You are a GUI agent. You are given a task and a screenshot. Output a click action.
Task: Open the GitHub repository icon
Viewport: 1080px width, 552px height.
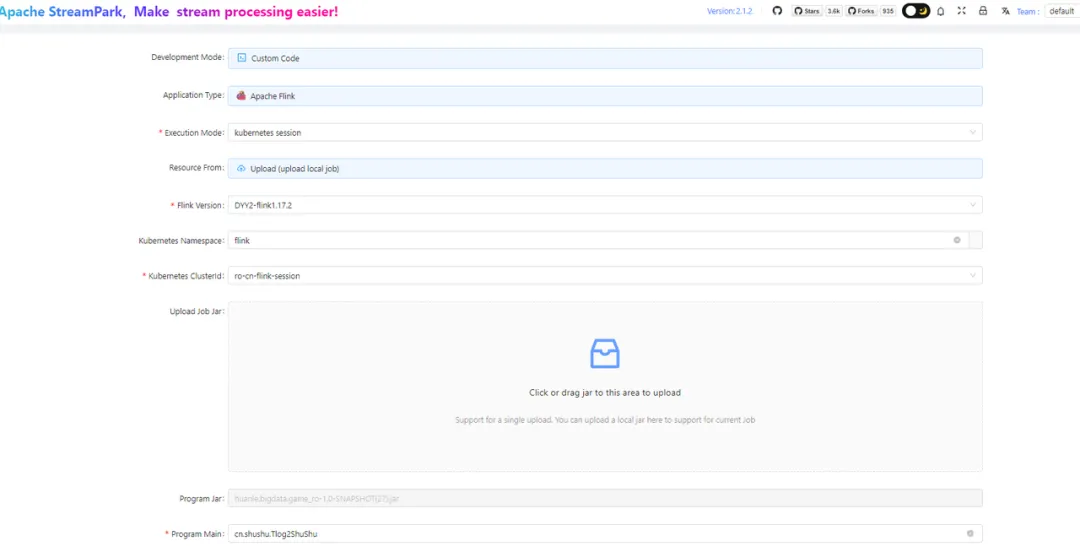[777, 11]
